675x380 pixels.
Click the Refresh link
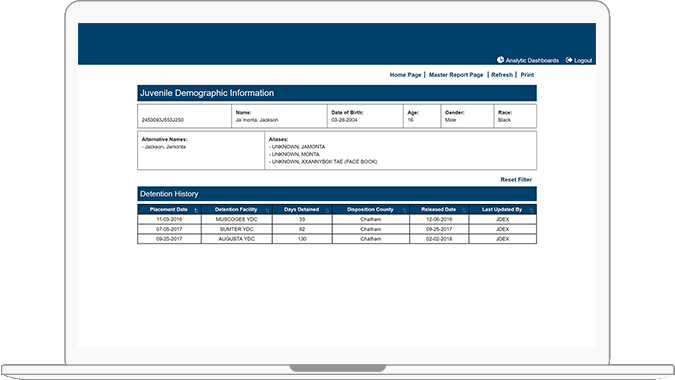[x=502, y=75]
